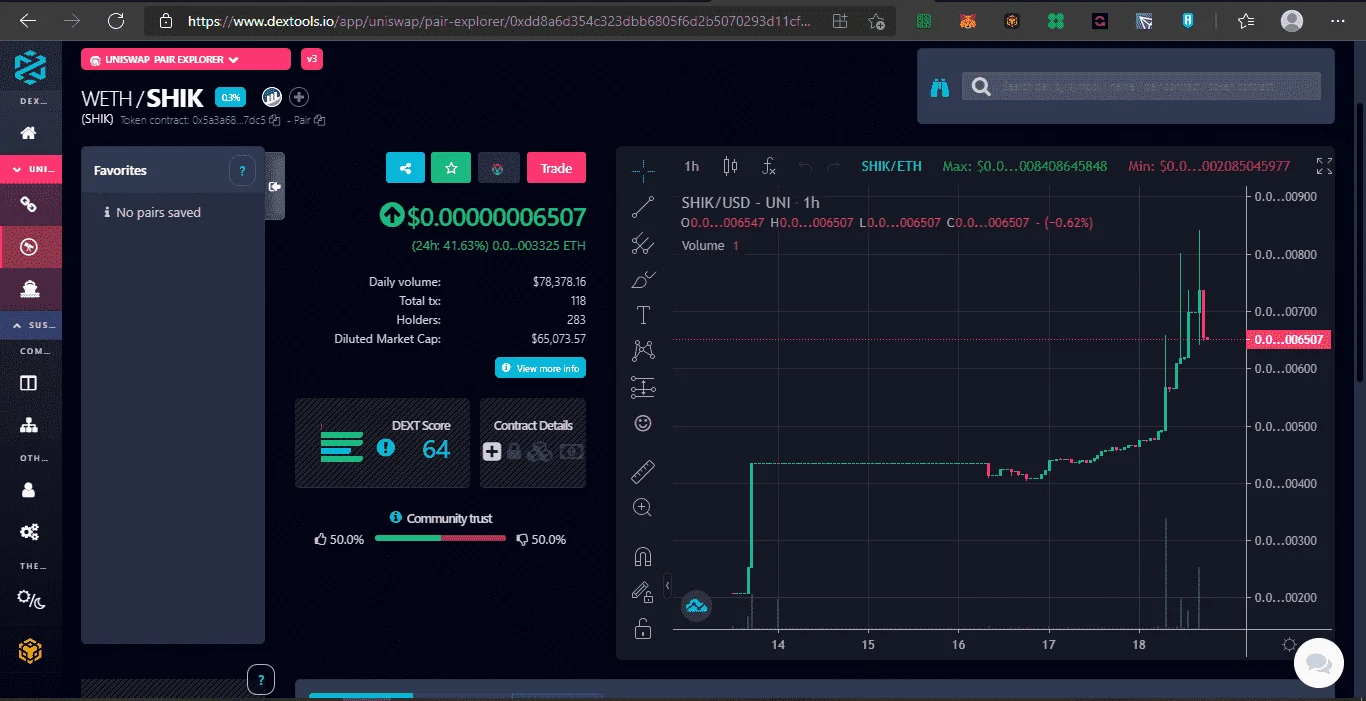
Task: Open the gears configuration icon in the sidebar
Action: (29, 532)
